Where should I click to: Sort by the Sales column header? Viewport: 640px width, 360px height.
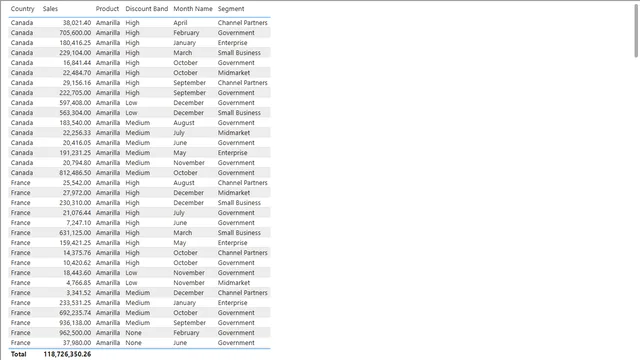(50, 9)
